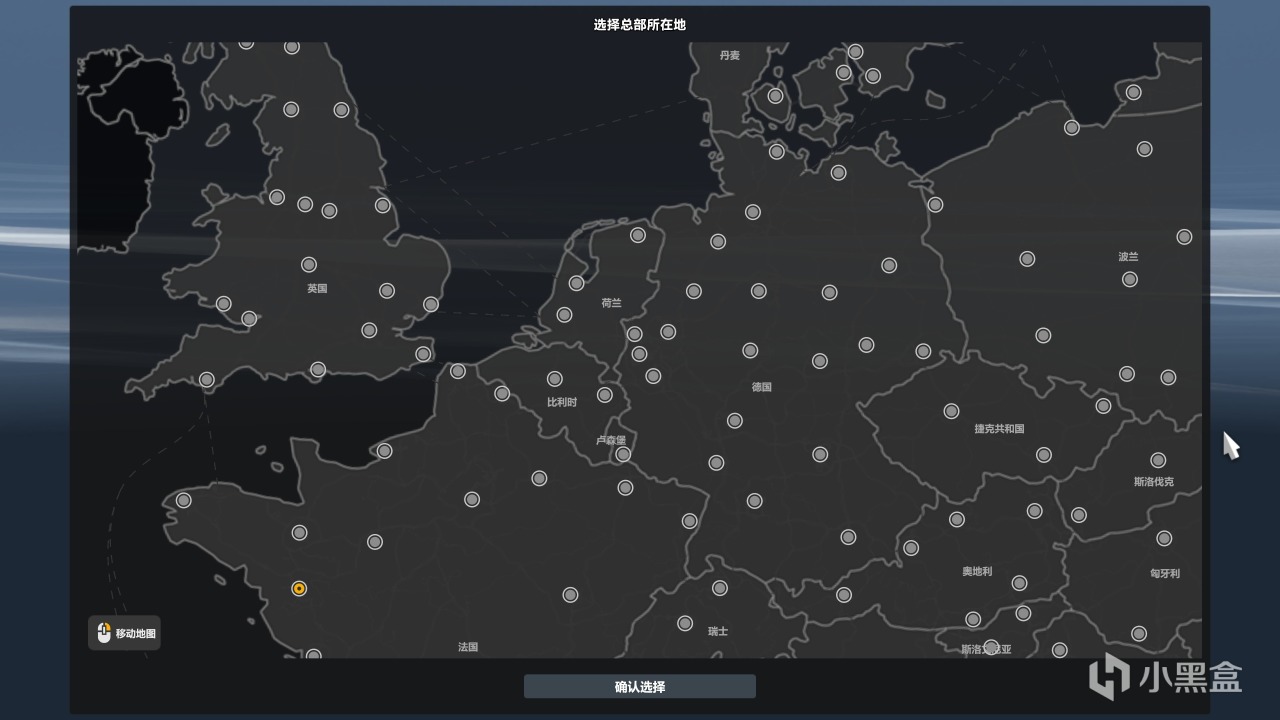Image resolution: width=1280 pixels, height=720 pixels.
Task: Confirm headquarters with the 确认选择 button
Action: coord(640,687)
